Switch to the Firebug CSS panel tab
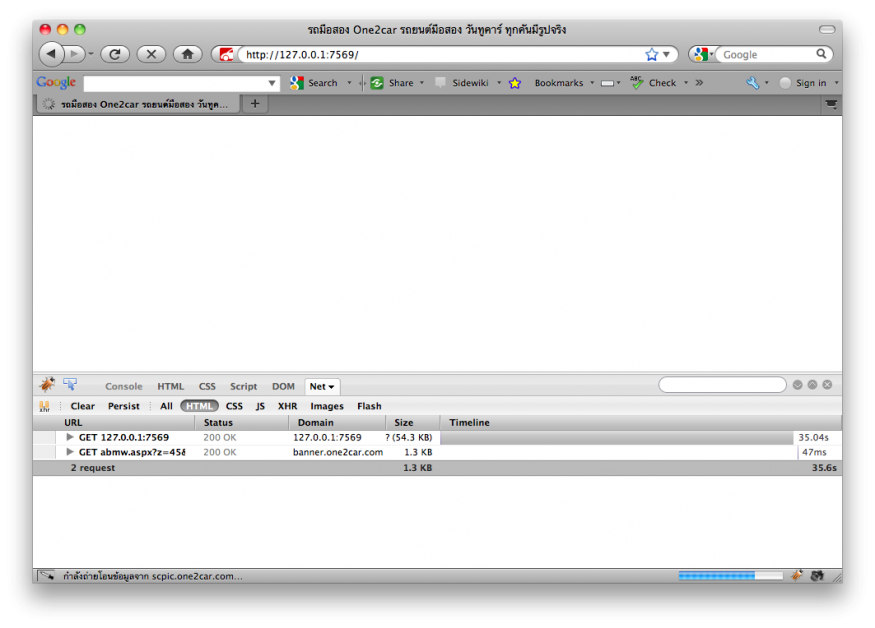The image size is (875, 628). click(x=207, y=386)
